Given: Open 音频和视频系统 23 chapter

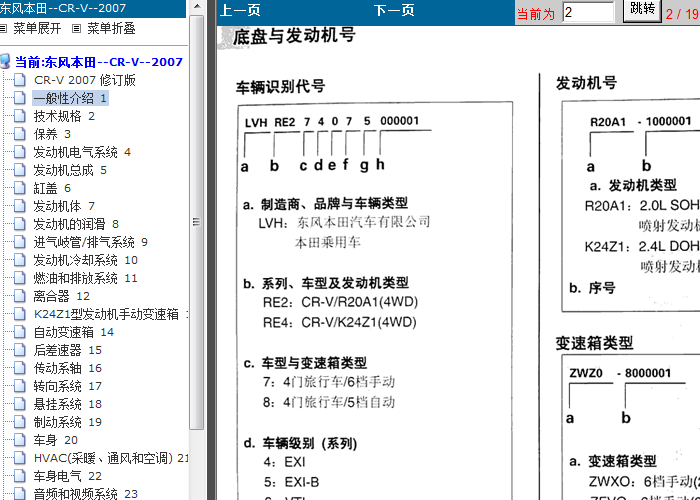Looking at the screenshot, I should click(86, 494).
